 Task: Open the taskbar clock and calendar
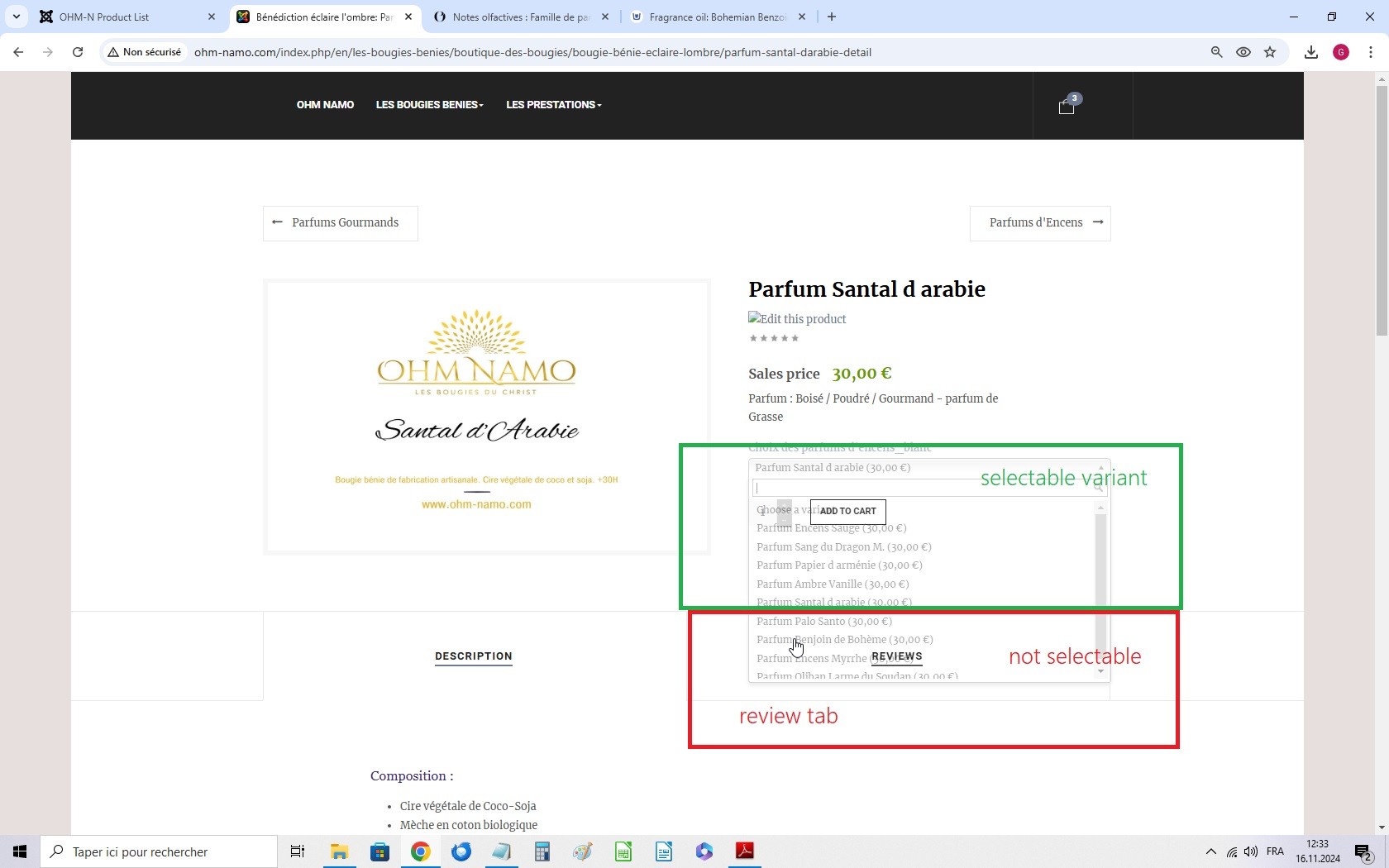click(x=1318, y=851)
